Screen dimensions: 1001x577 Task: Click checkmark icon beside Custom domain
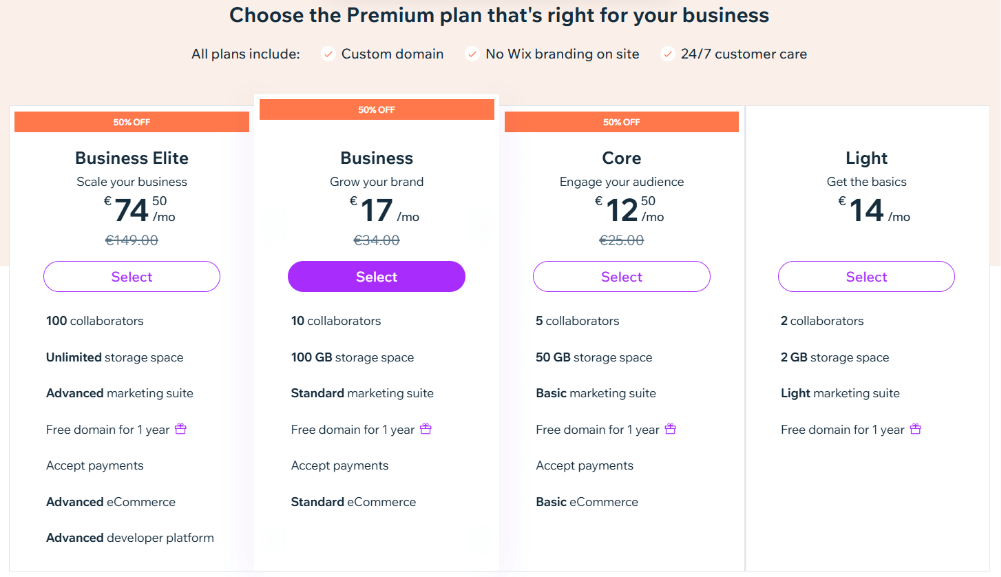tap(328, 54)
